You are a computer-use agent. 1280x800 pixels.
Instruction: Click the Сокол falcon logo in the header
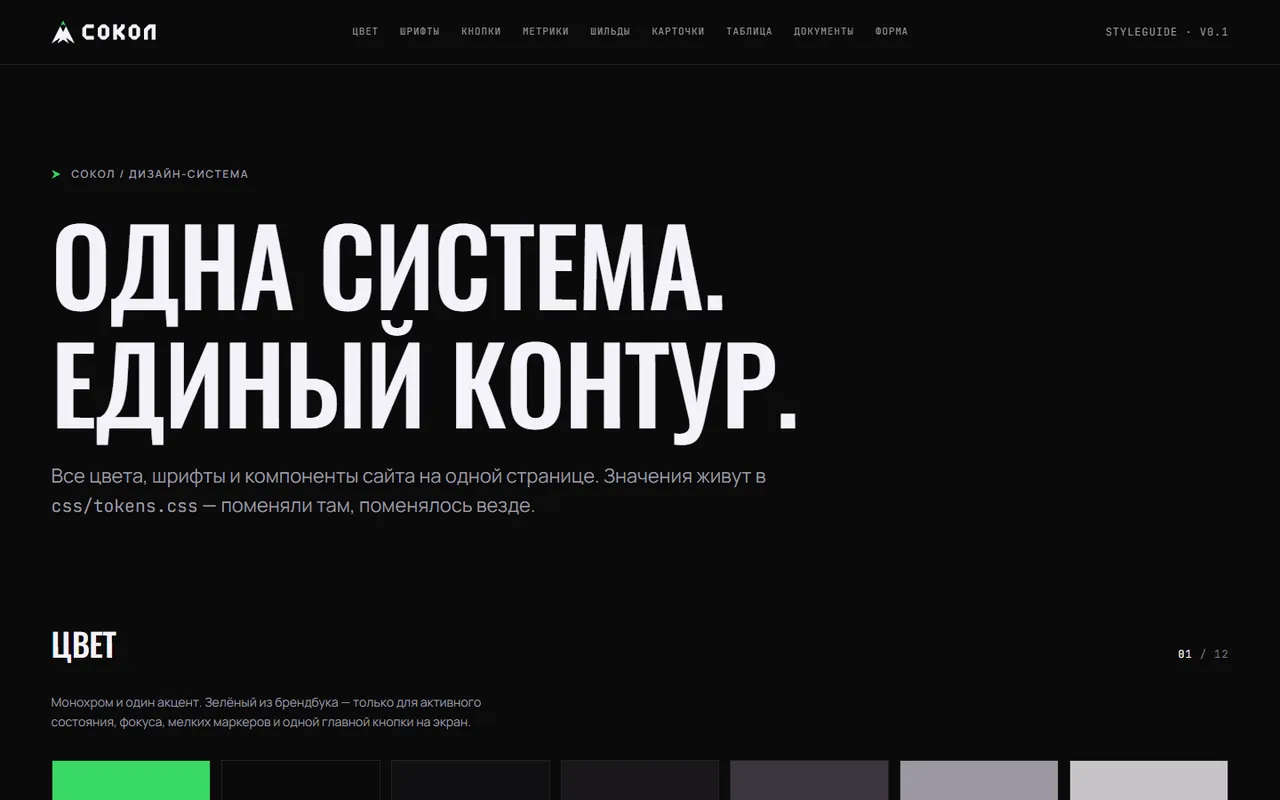point(104,32)
